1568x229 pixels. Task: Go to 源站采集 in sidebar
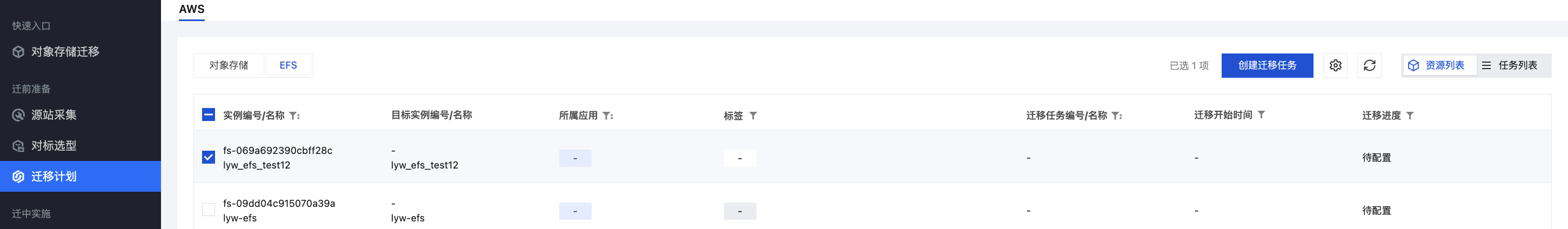click(x=53, y=115)
